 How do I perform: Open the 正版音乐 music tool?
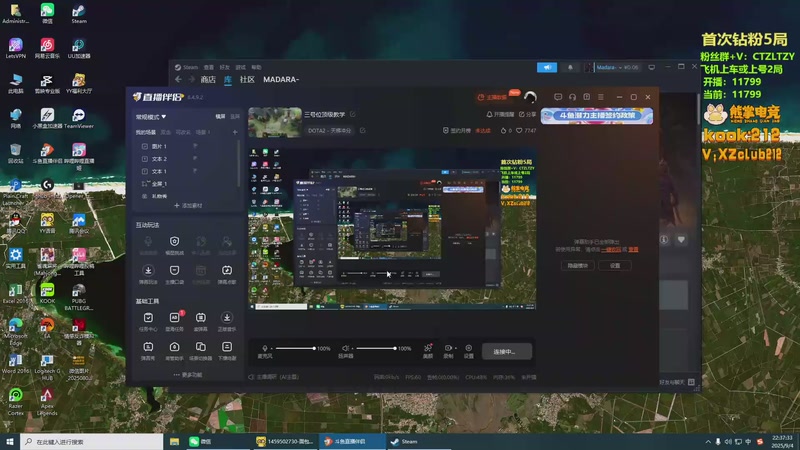point(227,321)
